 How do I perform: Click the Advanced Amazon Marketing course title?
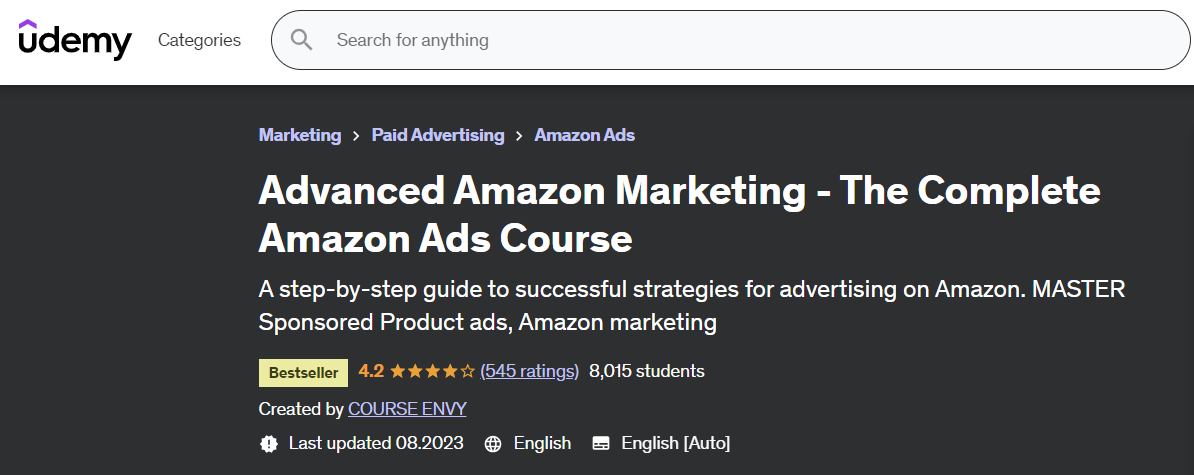coord(679,214)
